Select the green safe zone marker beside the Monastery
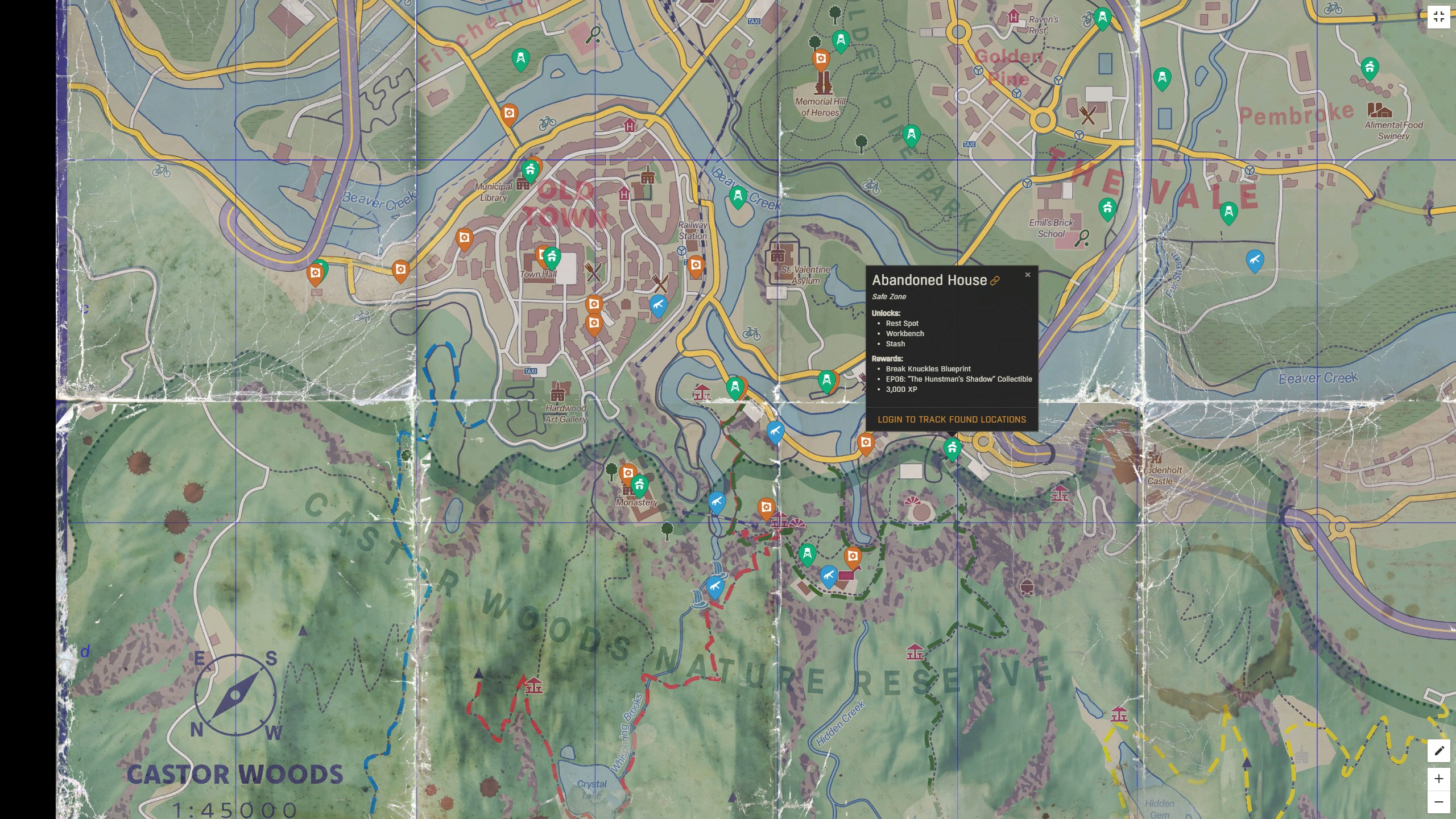The height and width of the screenshot is (819, 1456). [x=641, y=485]
